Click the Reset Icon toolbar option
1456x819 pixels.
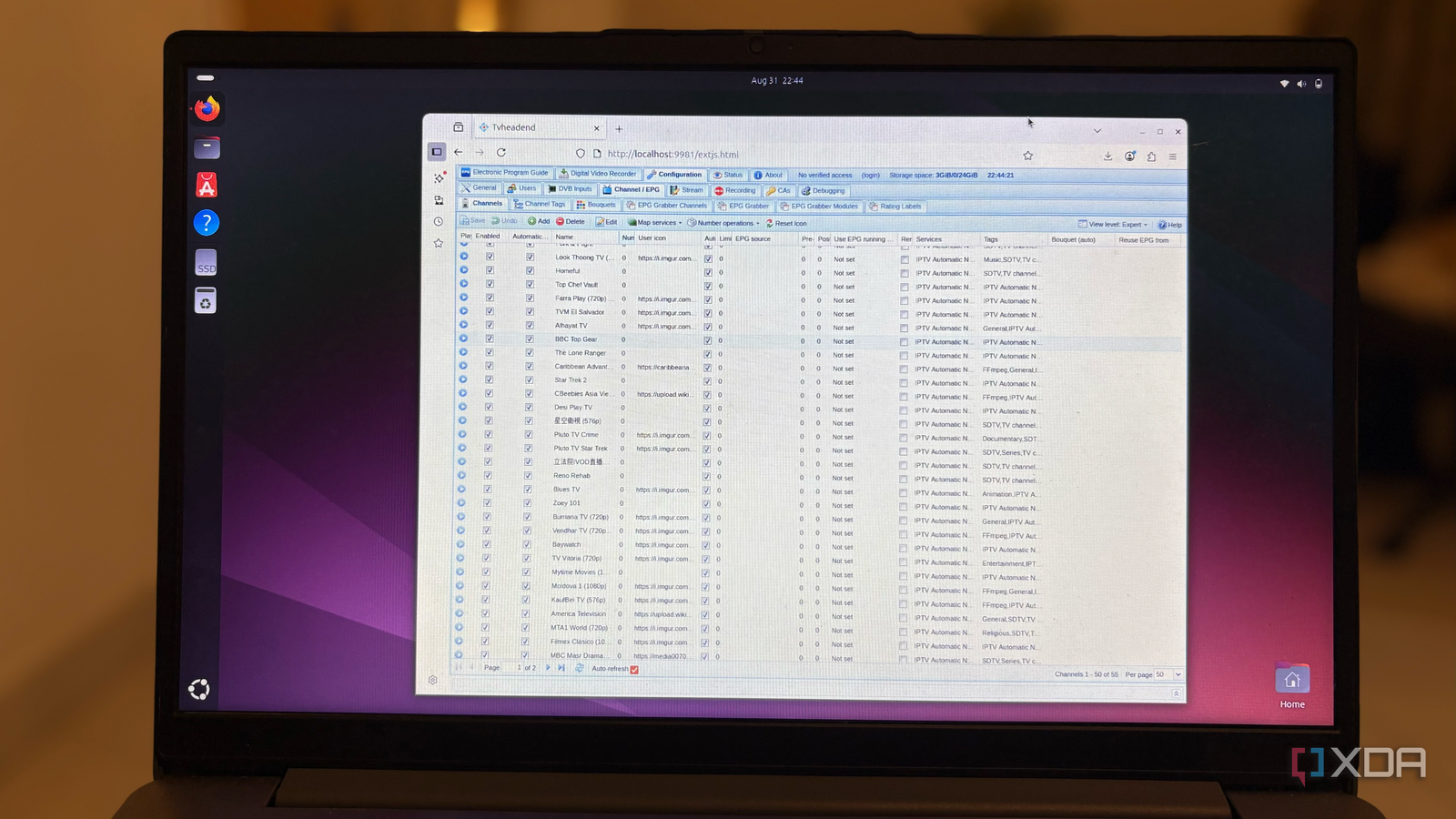coord(784,222)
